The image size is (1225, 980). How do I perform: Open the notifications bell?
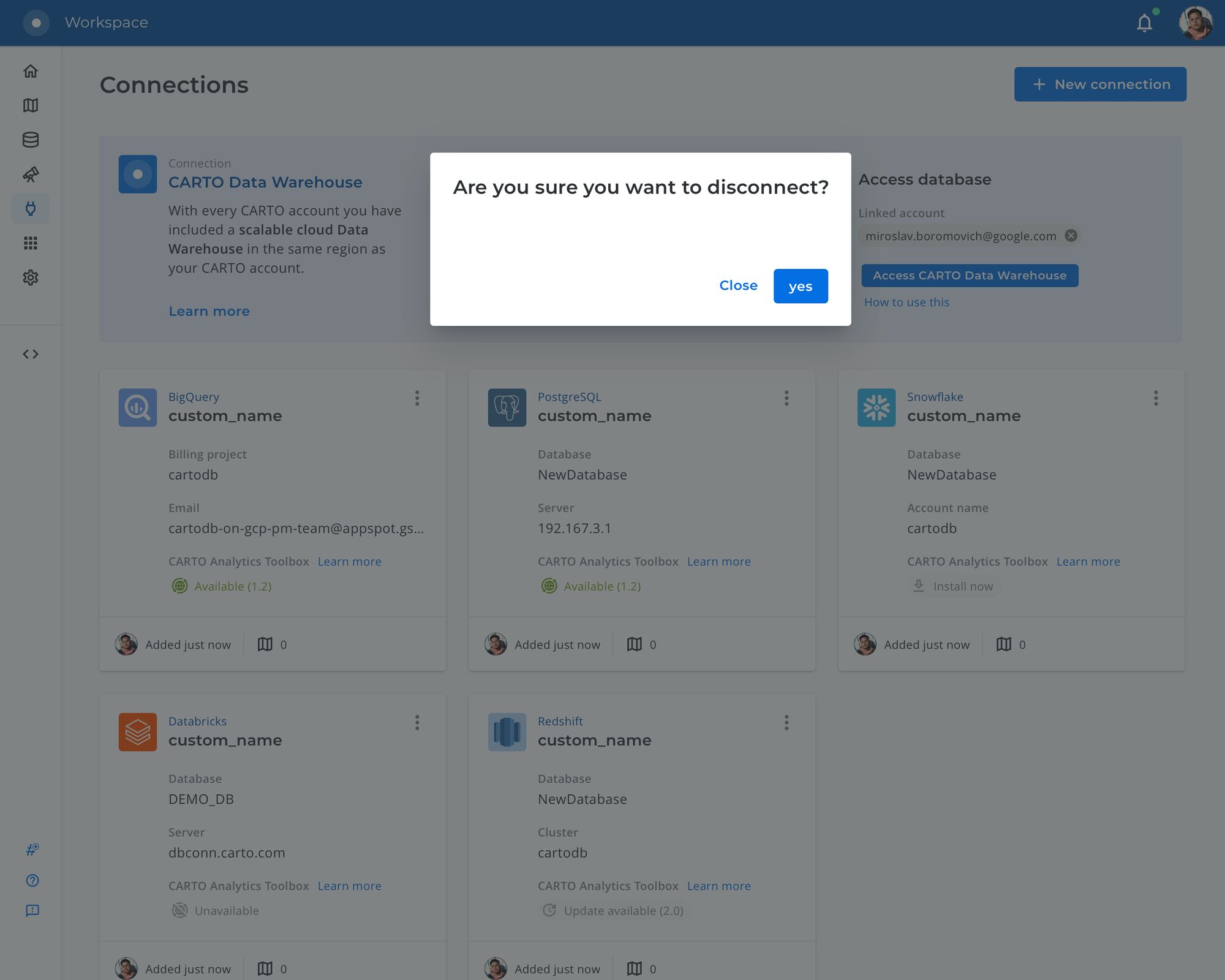click(x=1144, y=23)
